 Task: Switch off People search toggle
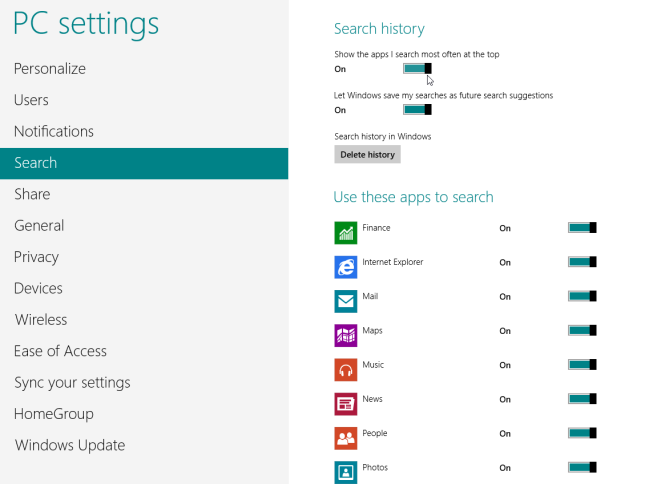click(x=582, y=433)
